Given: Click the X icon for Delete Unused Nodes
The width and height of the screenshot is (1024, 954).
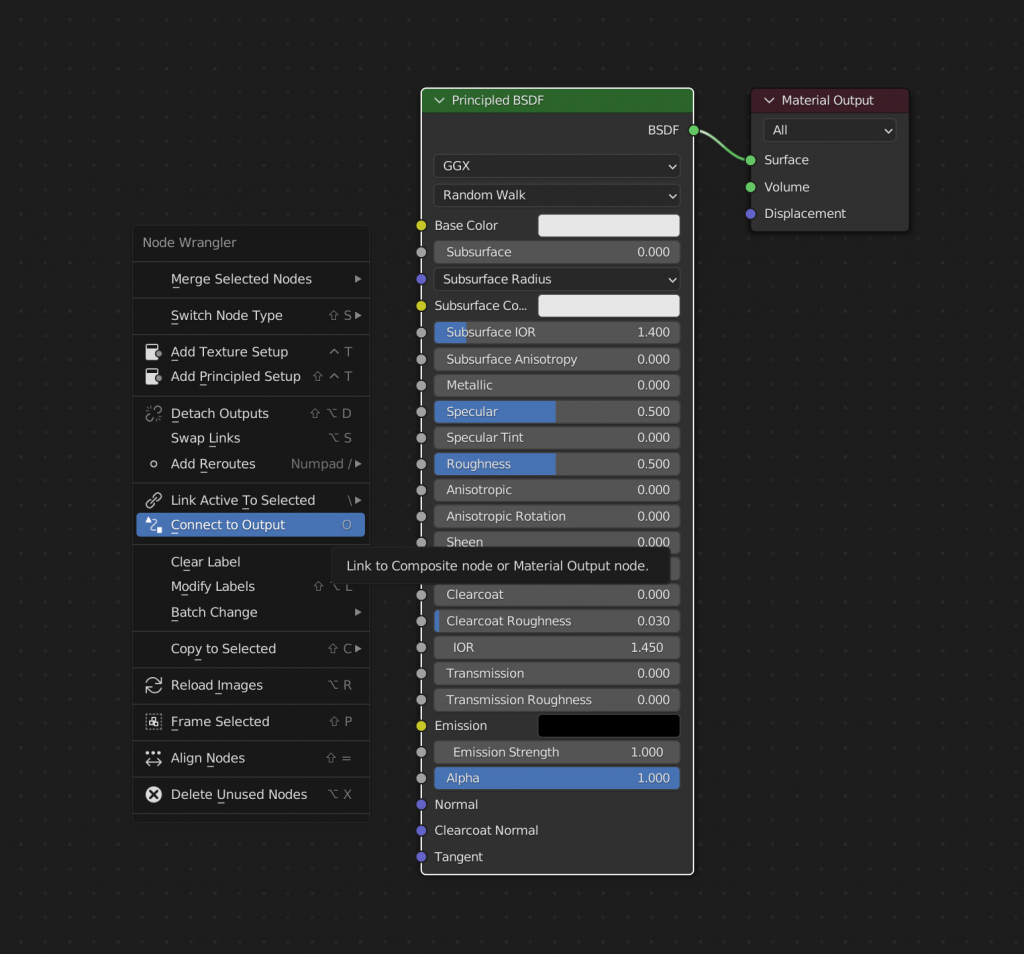Looking at the screenshot, I should pyautogui.click(x=152, y=794).
